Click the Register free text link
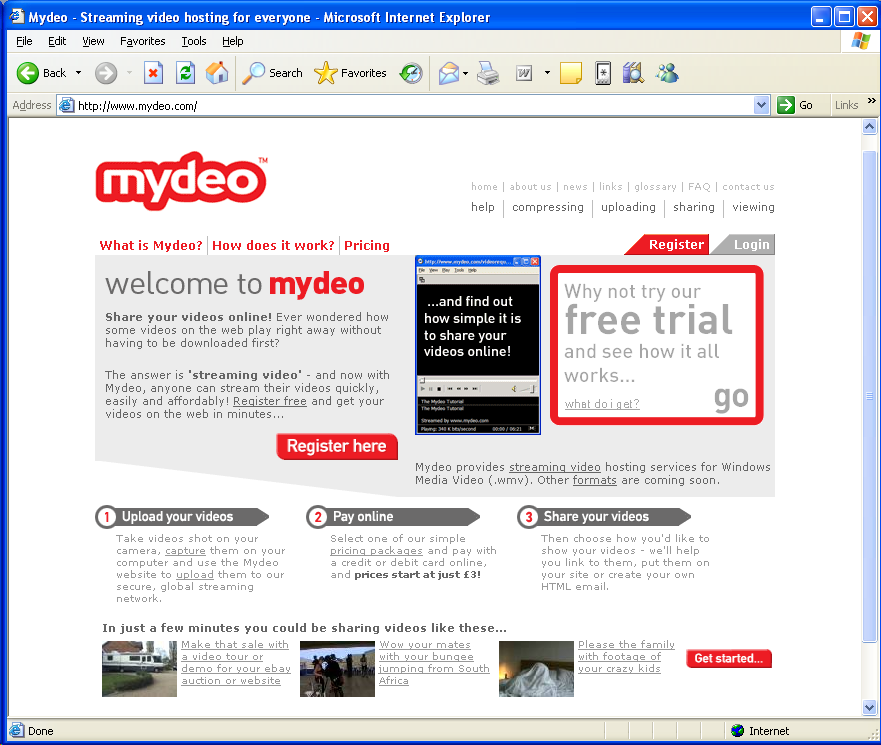Image resolution: width=881 pixels, height=745 pixels. 270,401
